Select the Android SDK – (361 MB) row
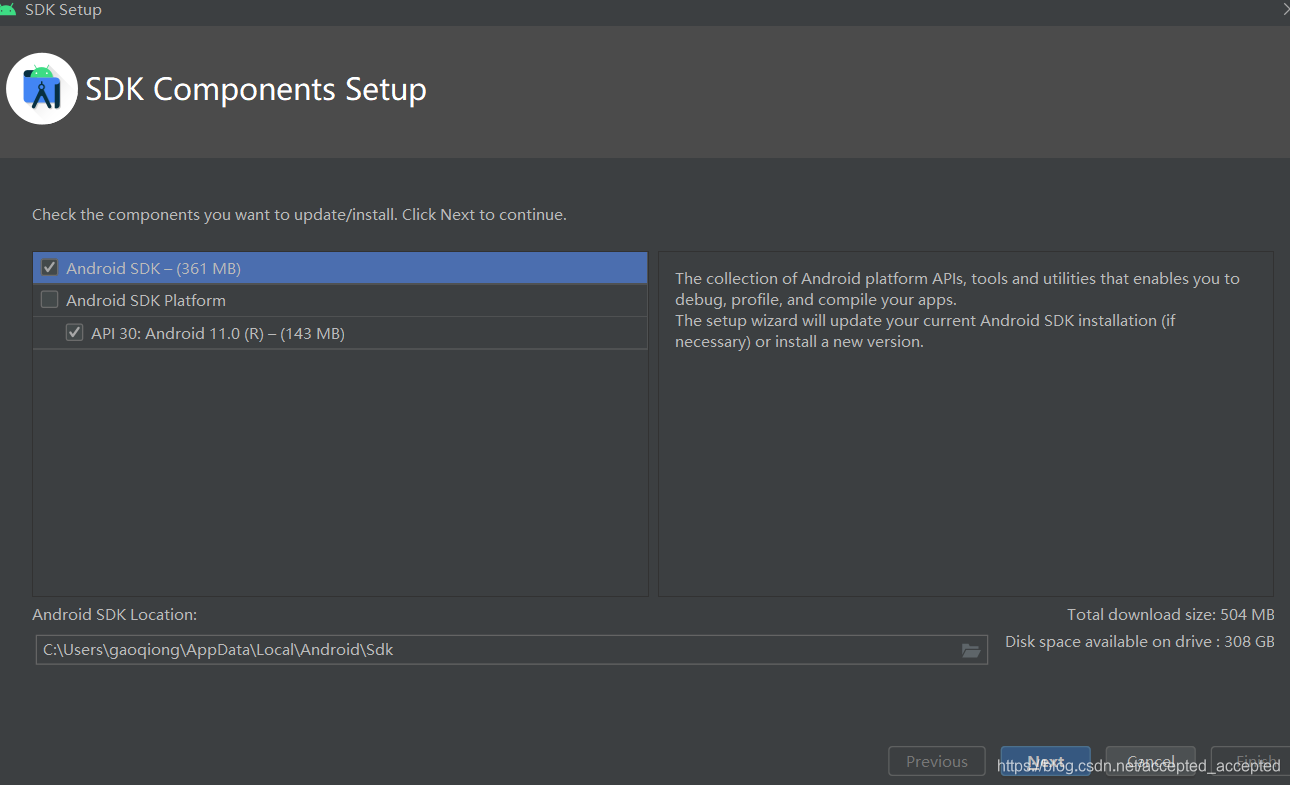 340,268
